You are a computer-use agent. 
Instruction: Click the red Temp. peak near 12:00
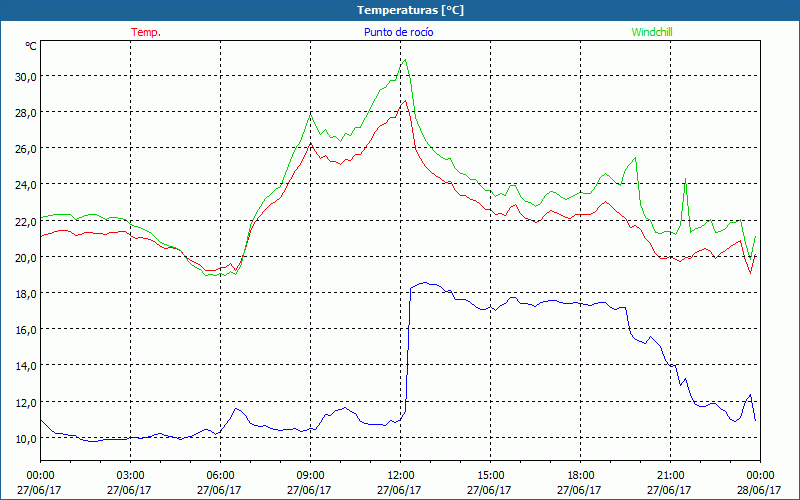click(x=405, y=101)
